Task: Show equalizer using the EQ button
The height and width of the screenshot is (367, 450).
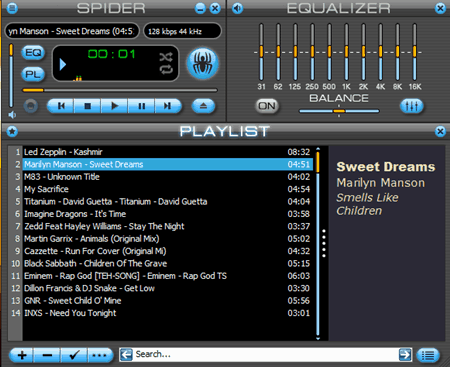Action: coord(33,53)
